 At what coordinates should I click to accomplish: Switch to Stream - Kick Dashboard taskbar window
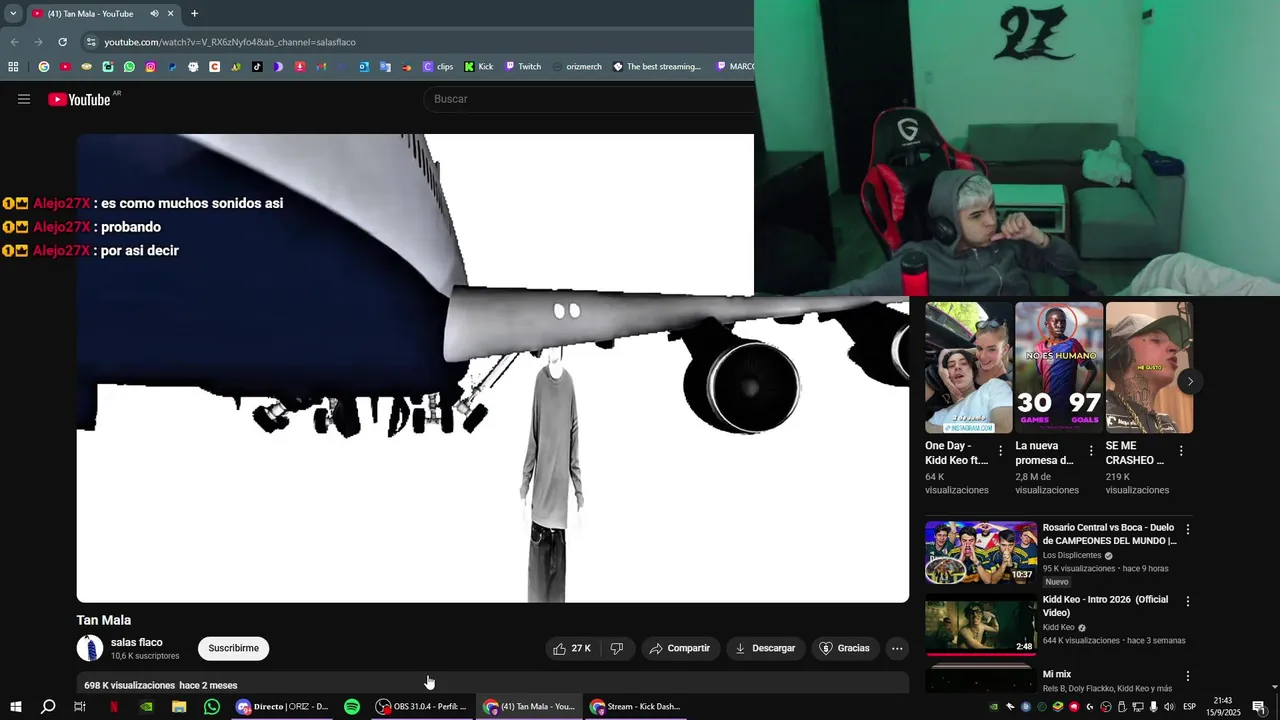point(636,706)
